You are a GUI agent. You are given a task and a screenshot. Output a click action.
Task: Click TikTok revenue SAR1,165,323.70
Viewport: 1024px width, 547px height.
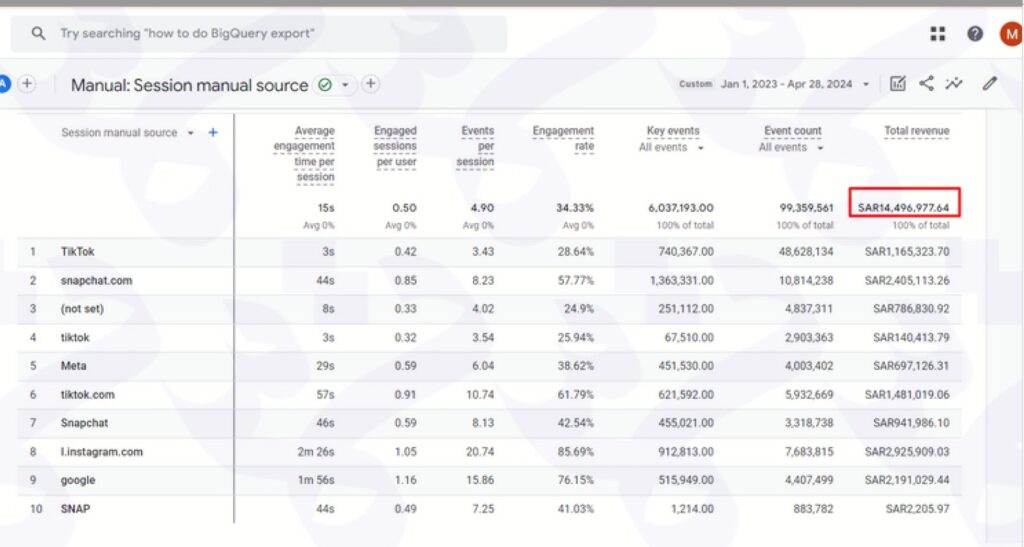(907, 252)
